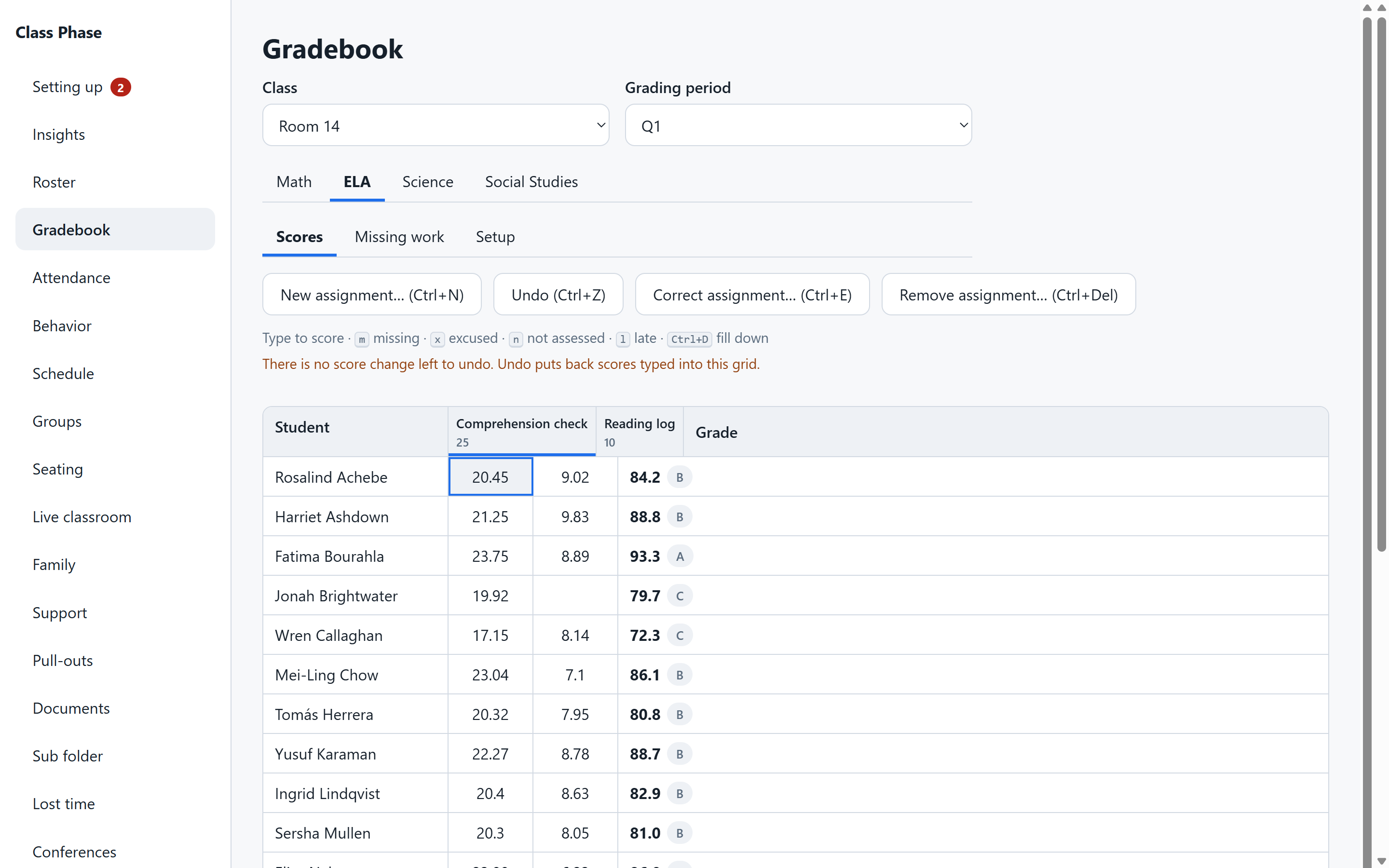
Task: Select the Scores sub-tab
Action: point(299,237)
